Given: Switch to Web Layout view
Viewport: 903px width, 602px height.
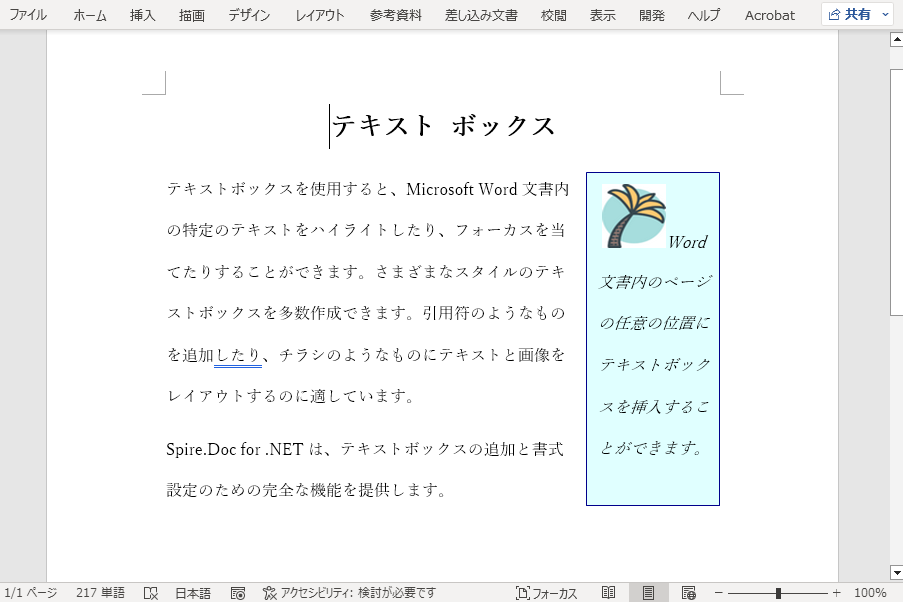Looking at the screenshot, I should [x=688, y=592].
